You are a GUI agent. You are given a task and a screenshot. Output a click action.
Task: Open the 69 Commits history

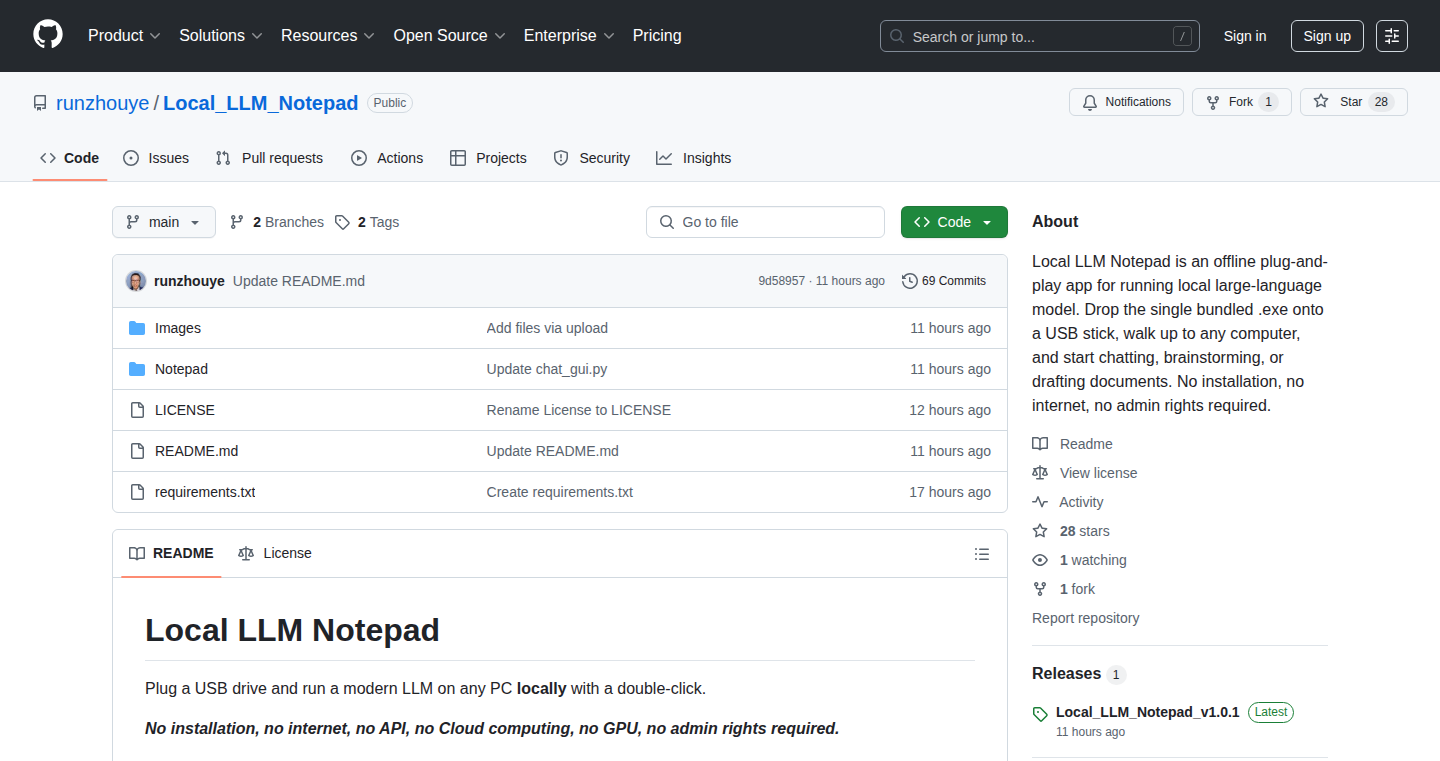tap(944, 281)
